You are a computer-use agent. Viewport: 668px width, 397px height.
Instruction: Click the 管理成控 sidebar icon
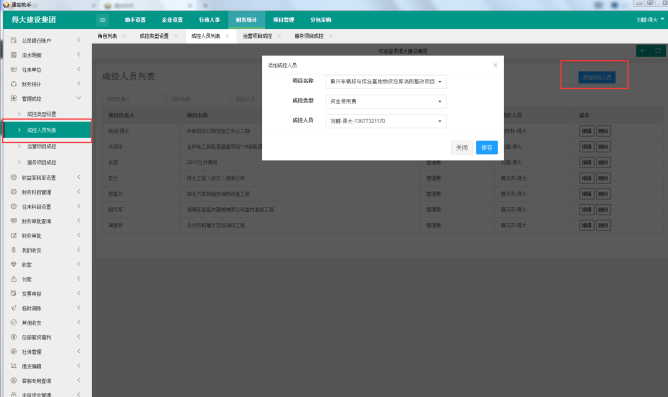[x=14, y=98]
